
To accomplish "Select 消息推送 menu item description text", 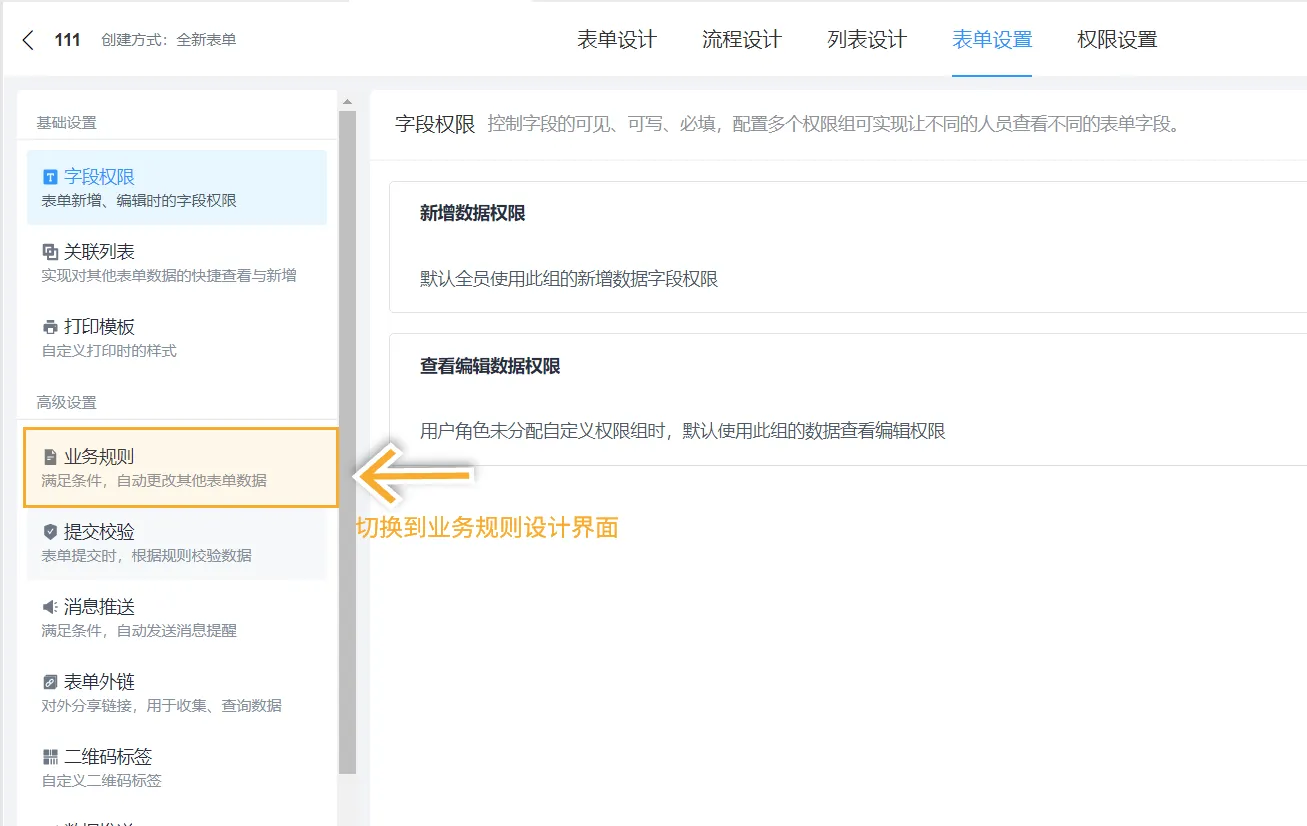I will click(x=139, y=630).
